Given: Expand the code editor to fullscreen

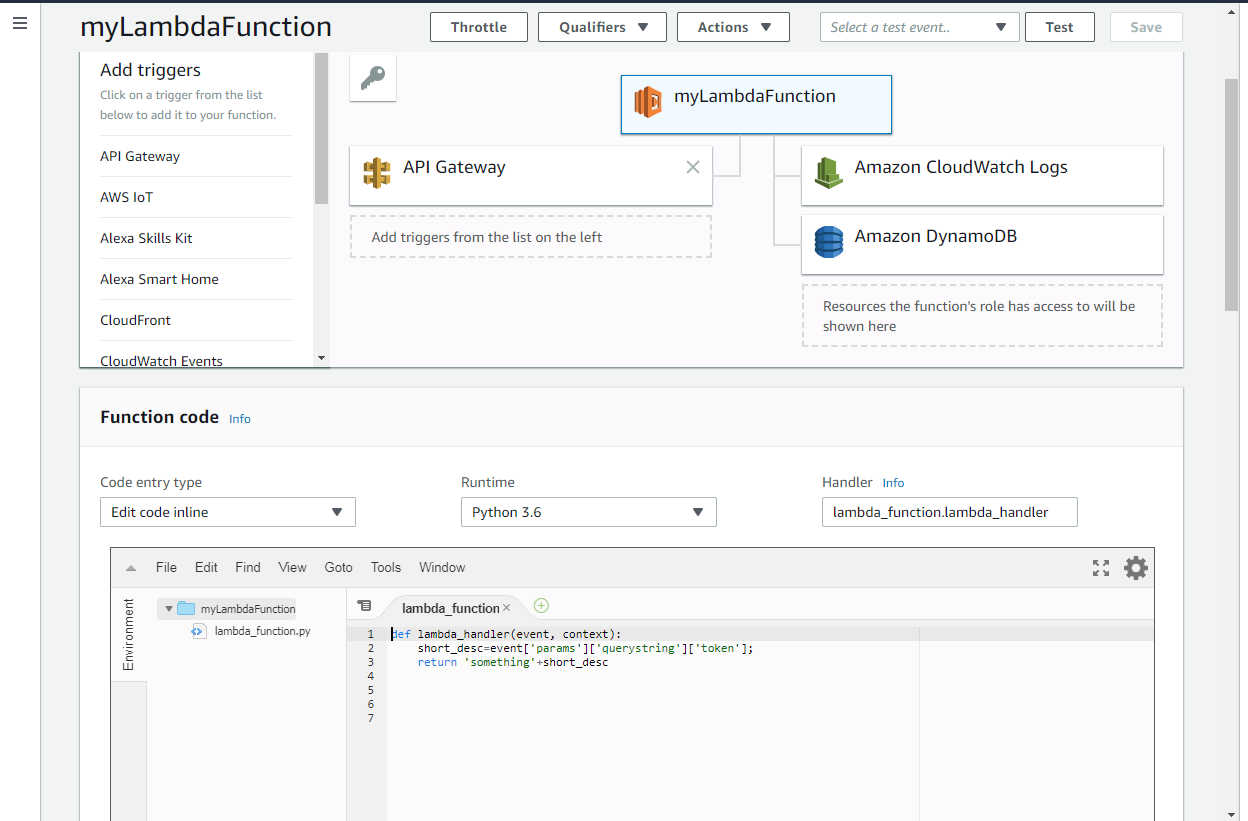Looking at the screenshot, I should point(1100,567).
